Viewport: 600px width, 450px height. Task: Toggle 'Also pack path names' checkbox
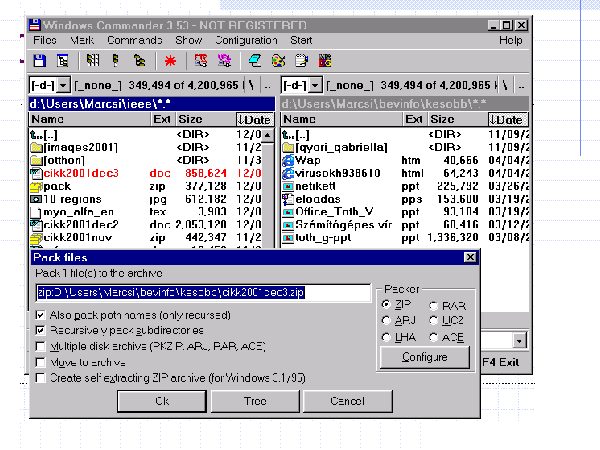coord(40,315)
